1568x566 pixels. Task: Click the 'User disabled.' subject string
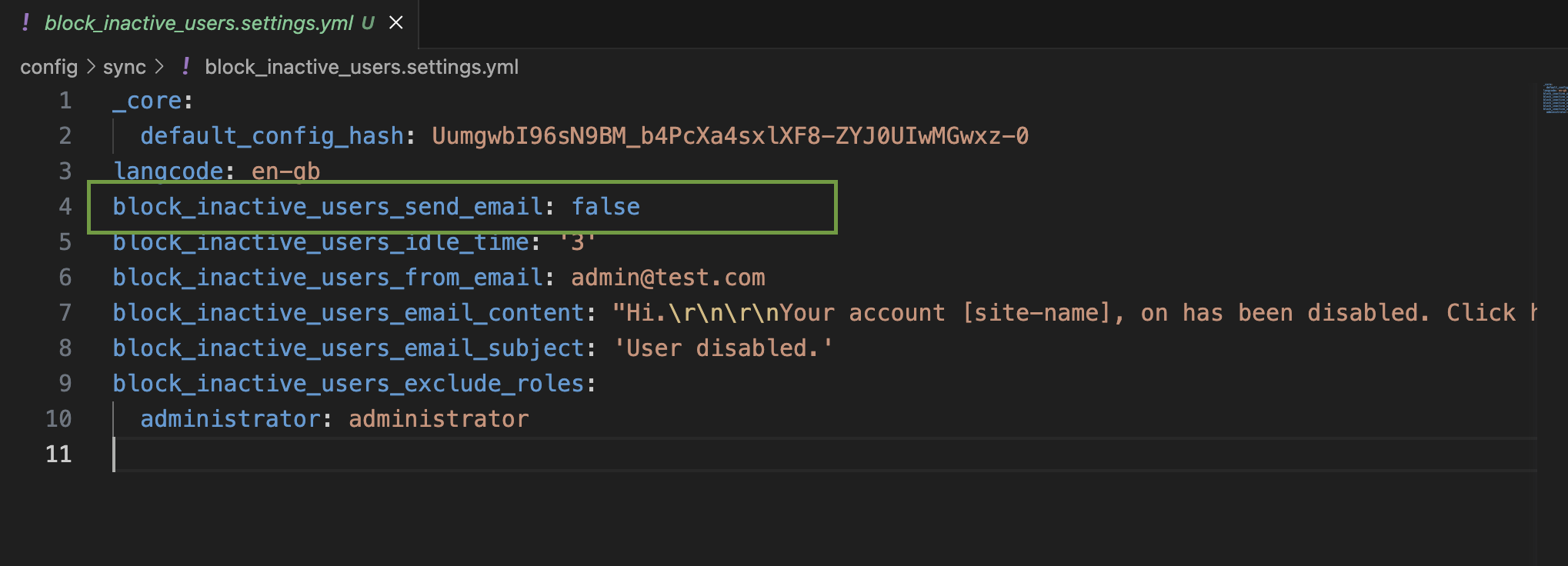pyautogui.click(x=723, y=348)
